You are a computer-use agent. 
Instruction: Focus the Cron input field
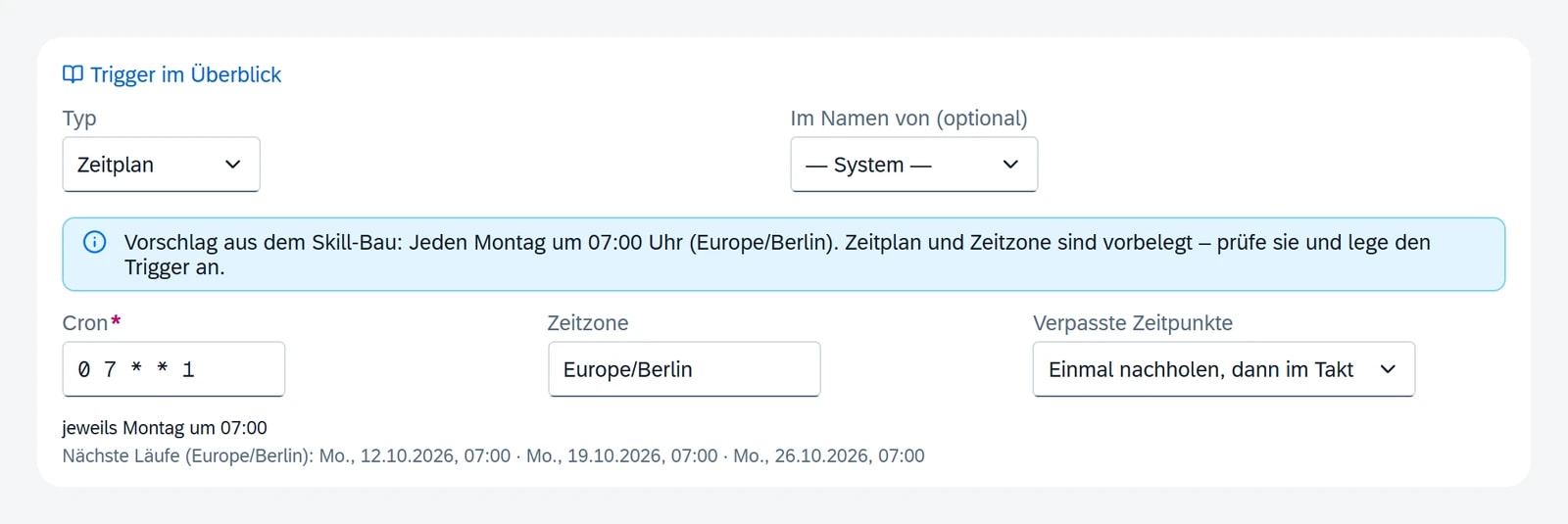pyautogui.click(x=173, y=369)
